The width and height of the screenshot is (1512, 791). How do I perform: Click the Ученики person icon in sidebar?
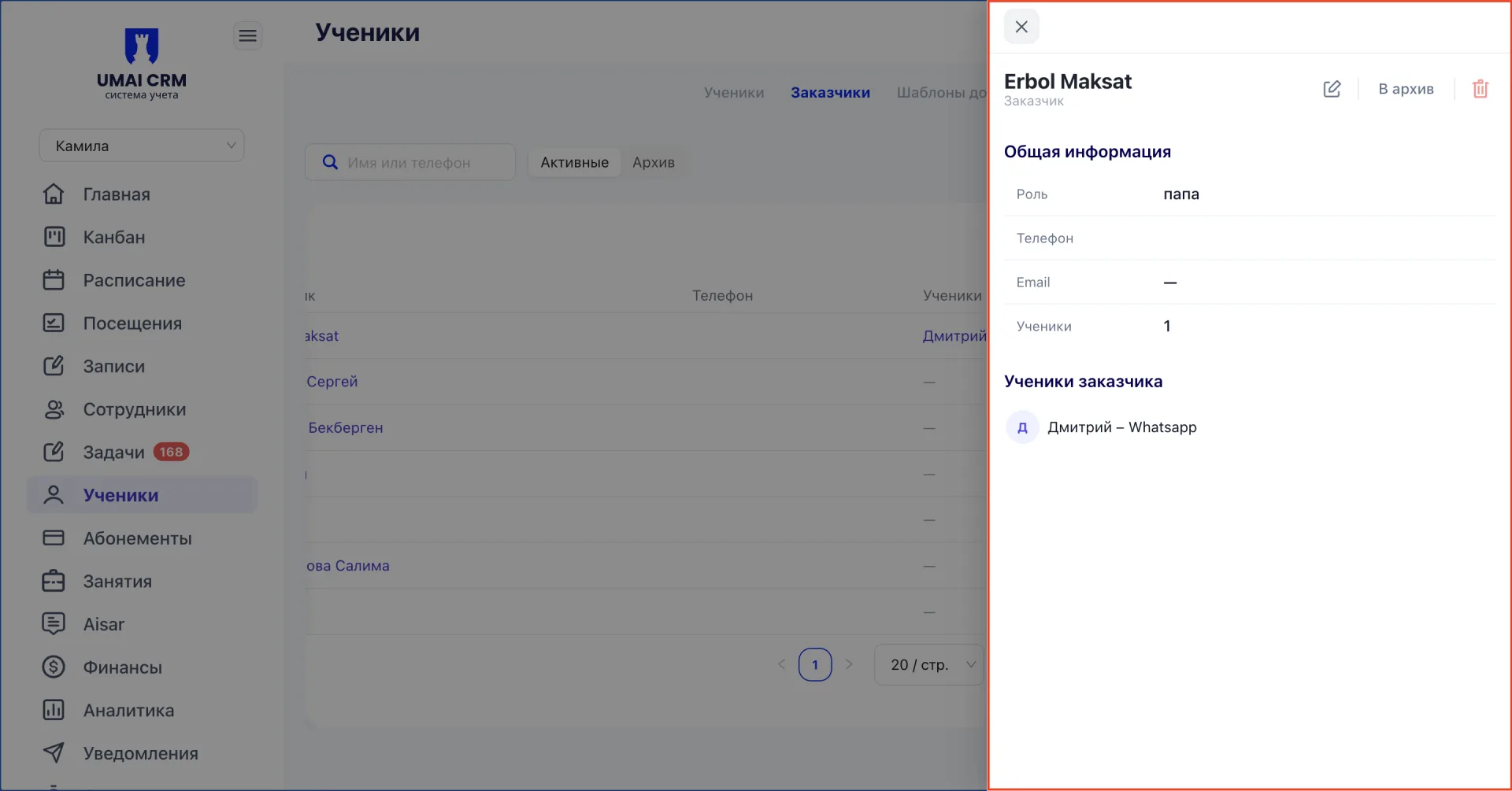point(54,495)
